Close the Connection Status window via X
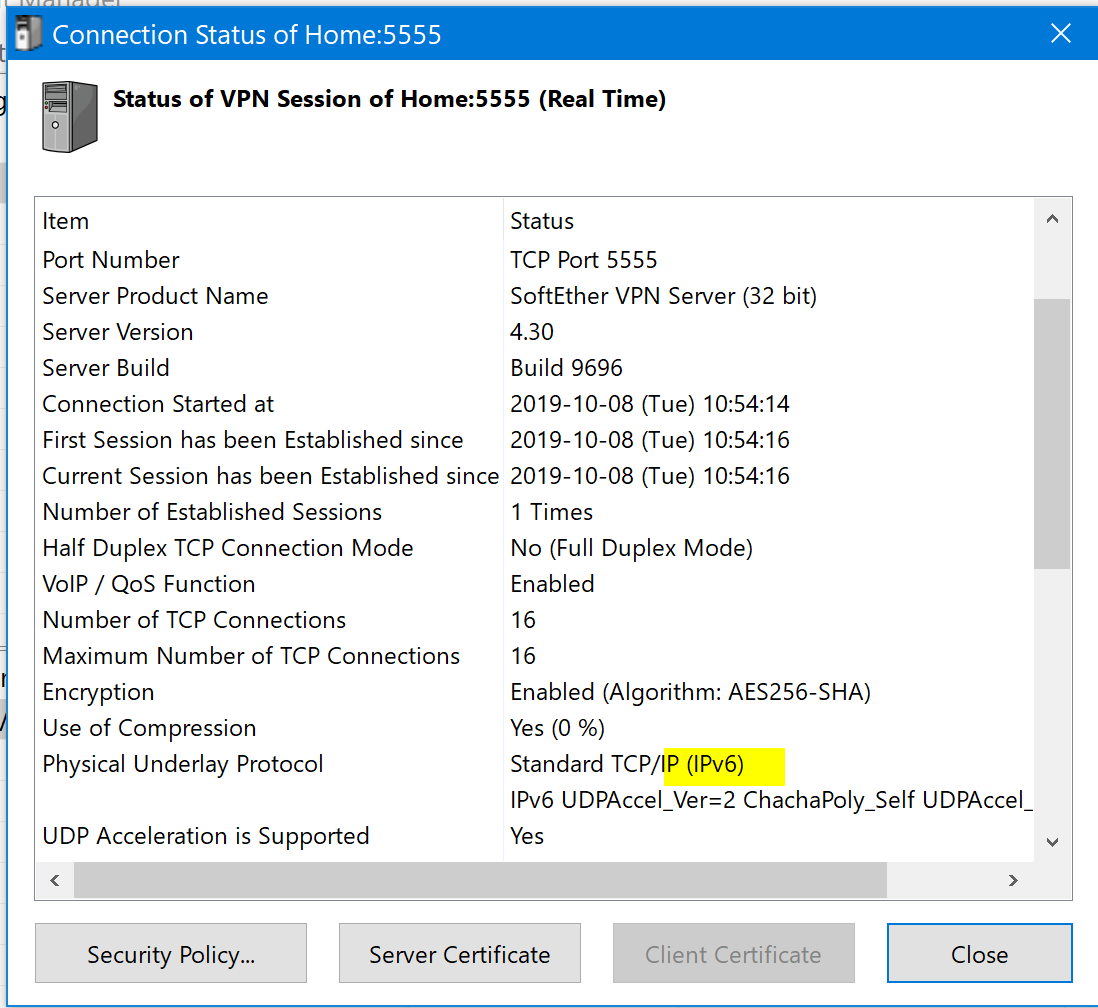Image resolution: width=1098 pixels, height=1008 pixels. coord(1061,35)
